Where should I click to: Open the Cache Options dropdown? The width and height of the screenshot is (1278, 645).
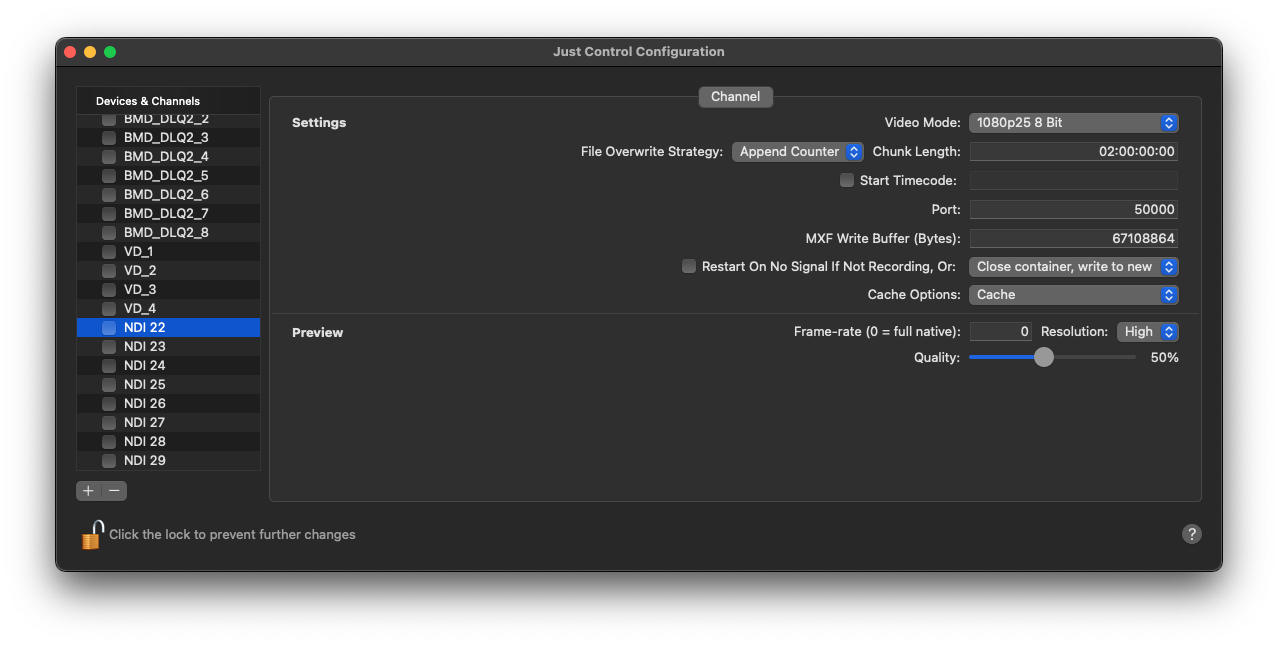tap(1074, 295)
